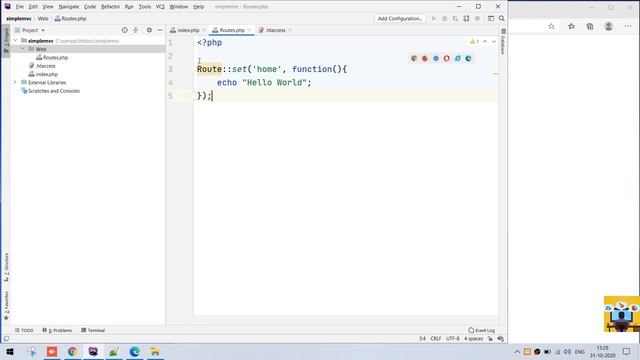Click the Web breadcrumb in navigation bar
This screenshot has width=640, height=360.
pyautogui.click(x=43, y=19)
